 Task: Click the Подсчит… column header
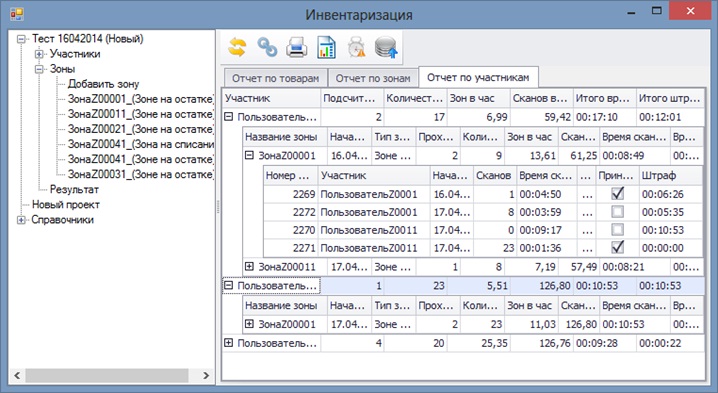(351, 98)
